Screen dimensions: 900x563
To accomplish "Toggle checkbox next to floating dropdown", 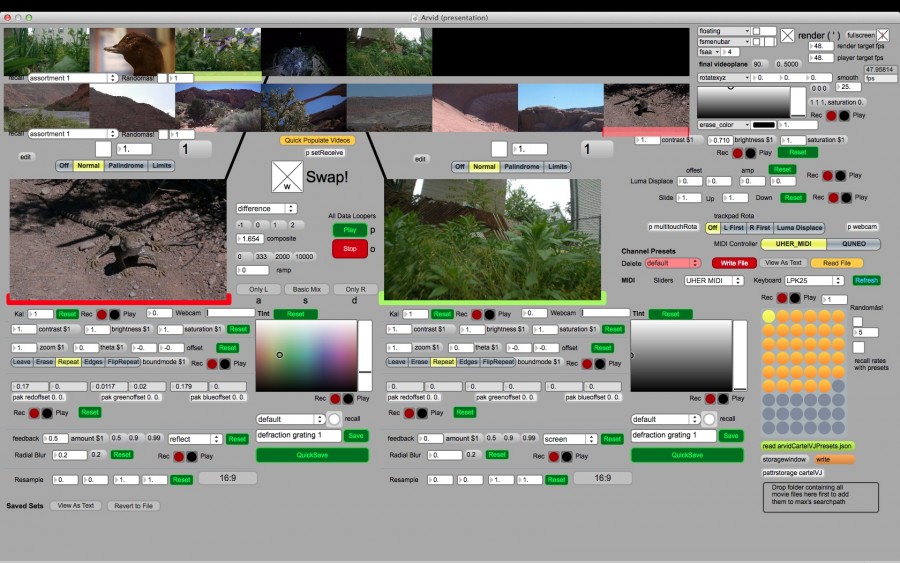I will [x=757, y=31].
